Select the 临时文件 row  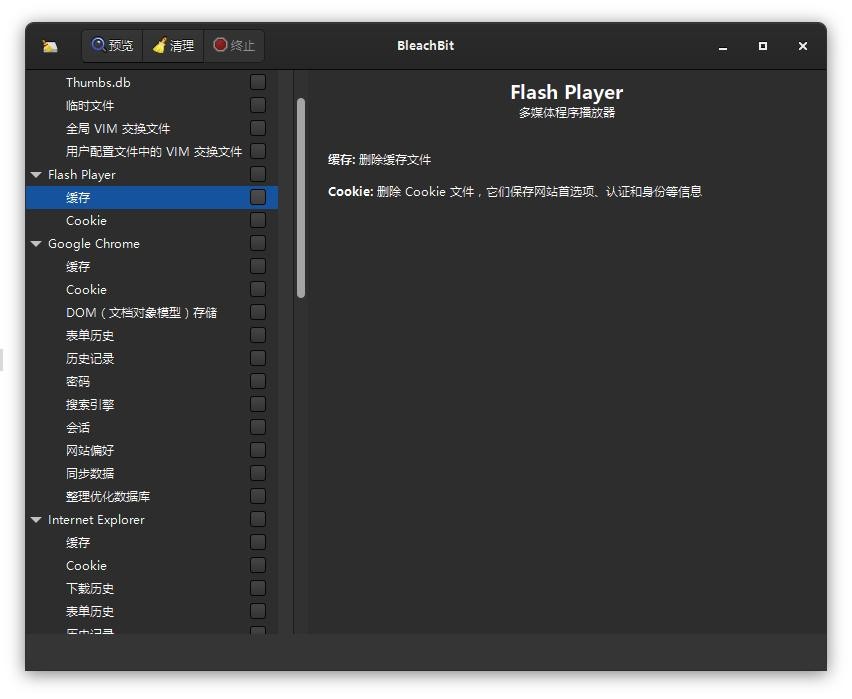click(x=152, y=105)
